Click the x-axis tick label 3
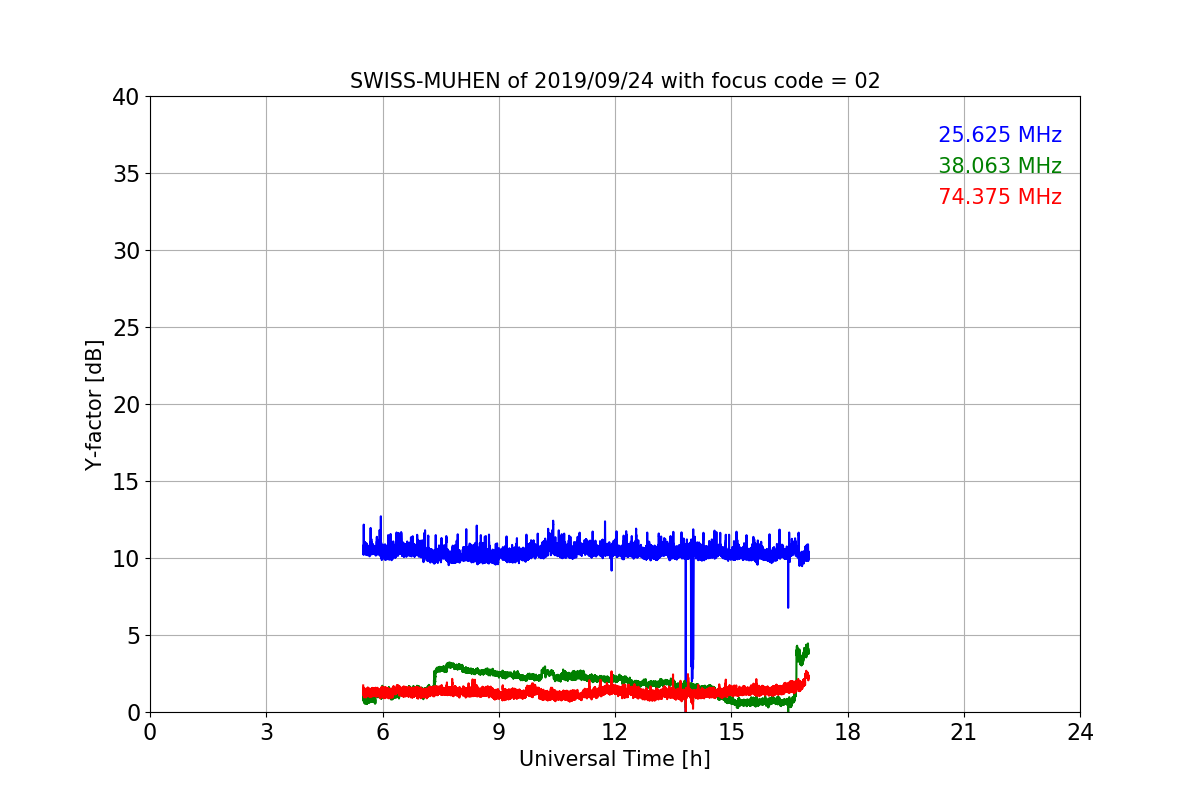Image resolution: width=1200 pixels, height=800 pixels. pos(266,732)
